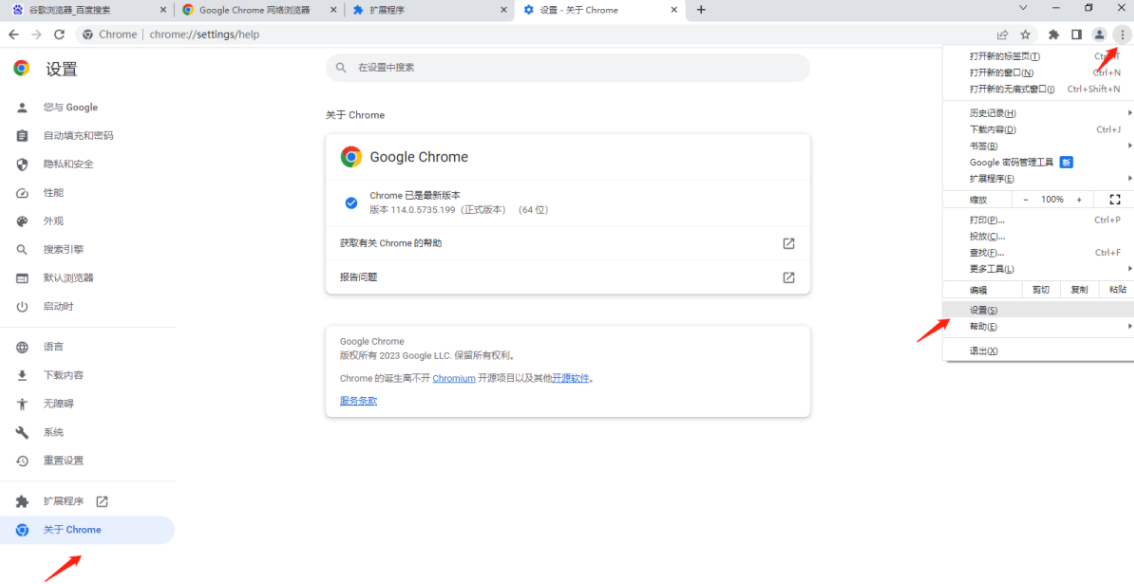1134x584 pixels.
Task: Choose 打开新的标签页 in Chrome menu
Action: click(1038, 56)
